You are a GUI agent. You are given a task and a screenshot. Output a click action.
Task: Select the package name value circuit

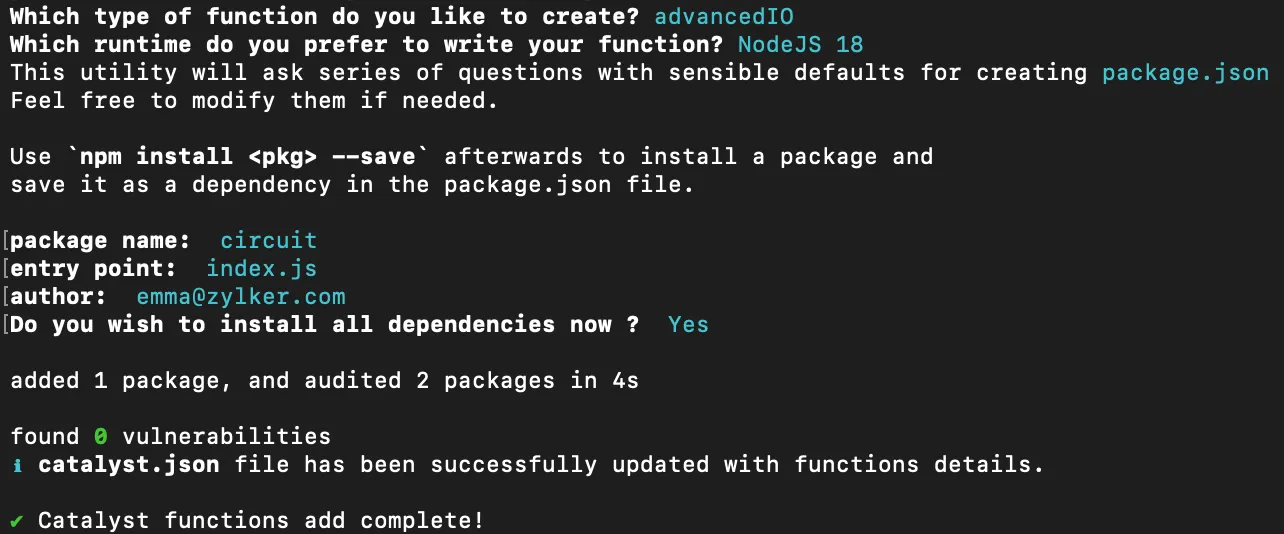268,241
